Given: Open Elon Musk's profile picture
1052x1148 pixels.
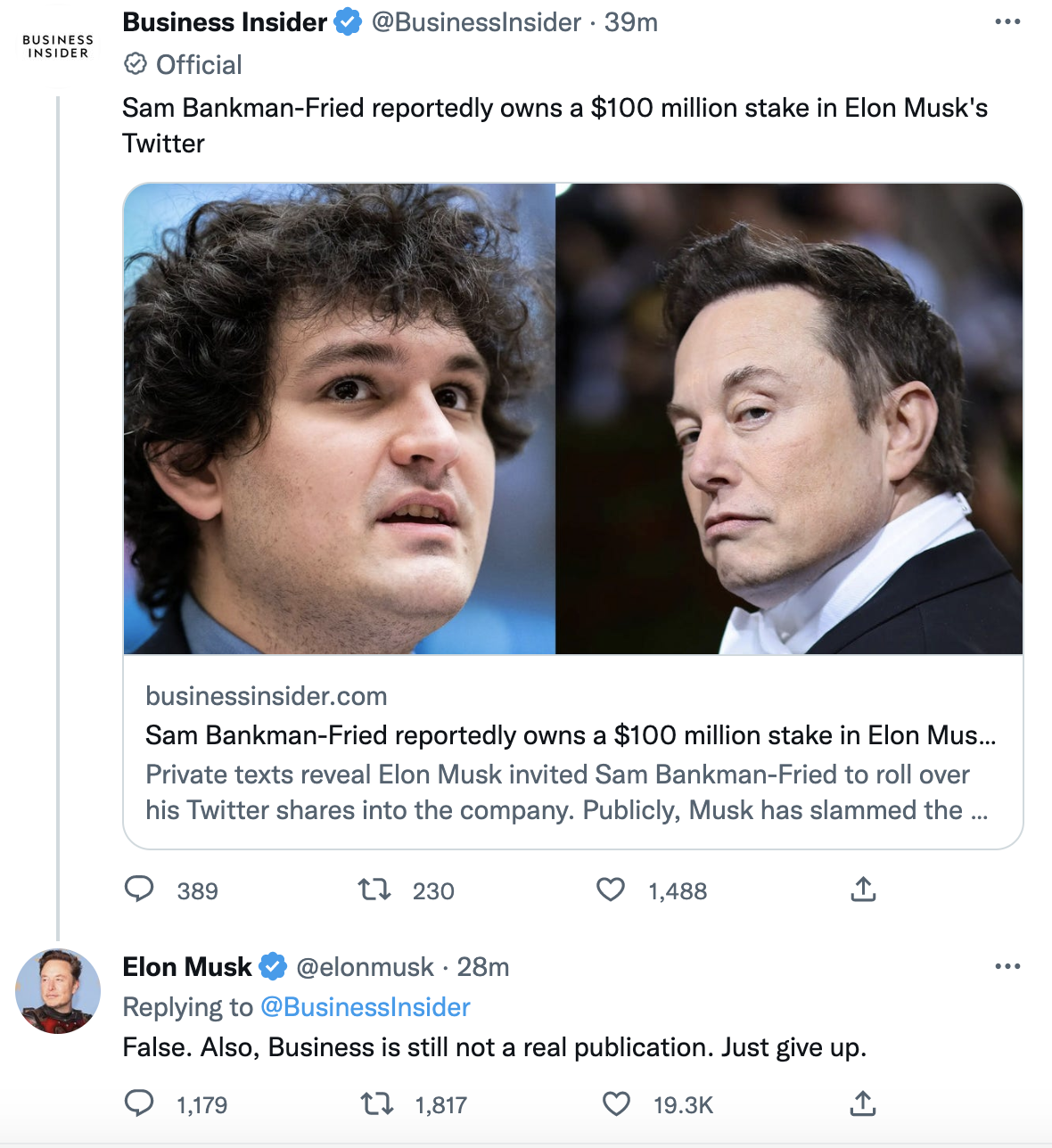Looking at the screenshot, I should point(58,991).
